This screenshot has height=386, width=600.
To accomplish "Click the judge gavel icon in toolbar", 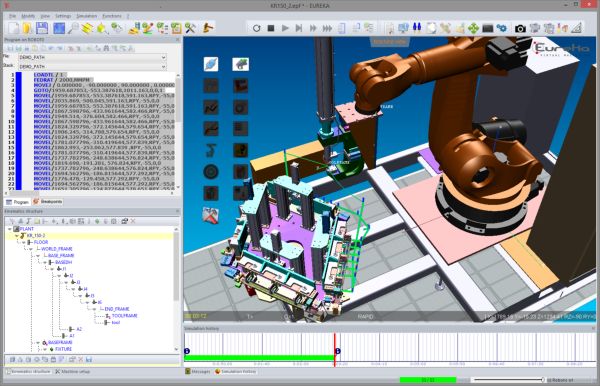I will tap(207, 28).
